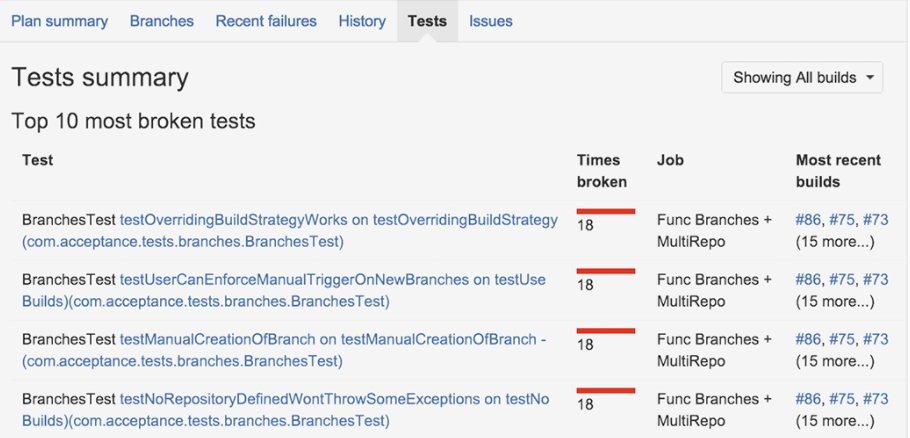The width and height of the screenshot is (910, 438).
Task: Click build #73 in the first row
Action: coord(875,220)
